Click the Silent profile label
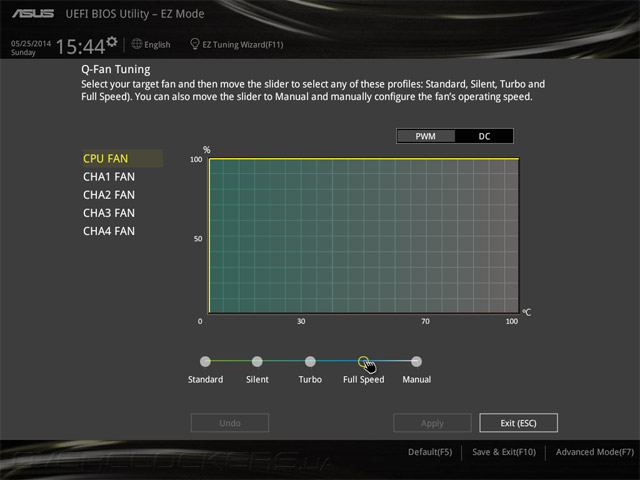Viewport: 640px width, 480px height. 257,380
